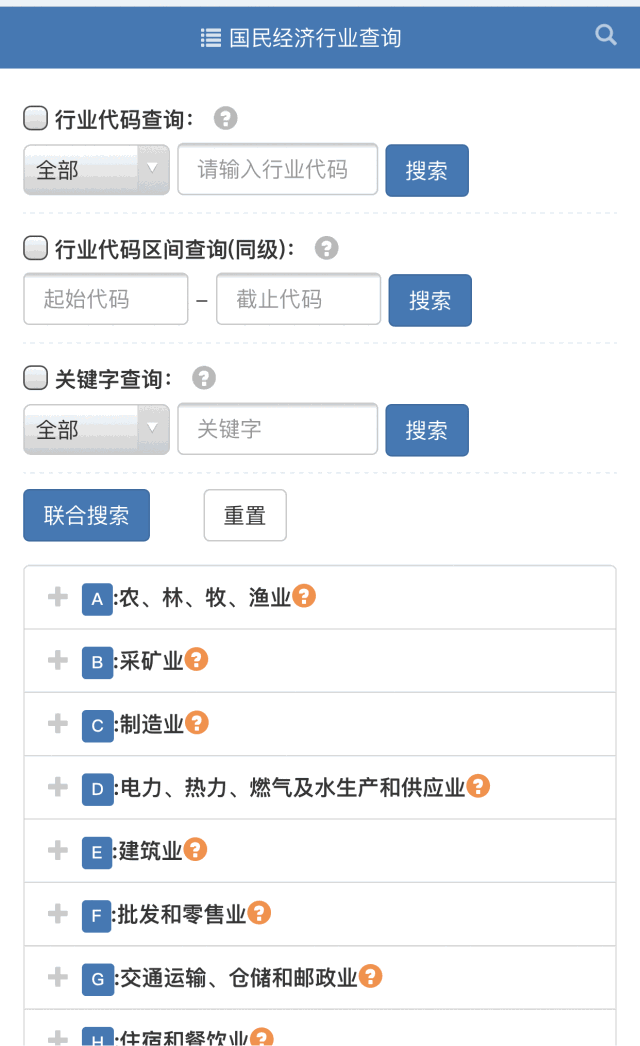The width and height of the screenshot is (640, 1046).
Task: Open help icon for 行业代码区间查询
Action: (327, 248)
